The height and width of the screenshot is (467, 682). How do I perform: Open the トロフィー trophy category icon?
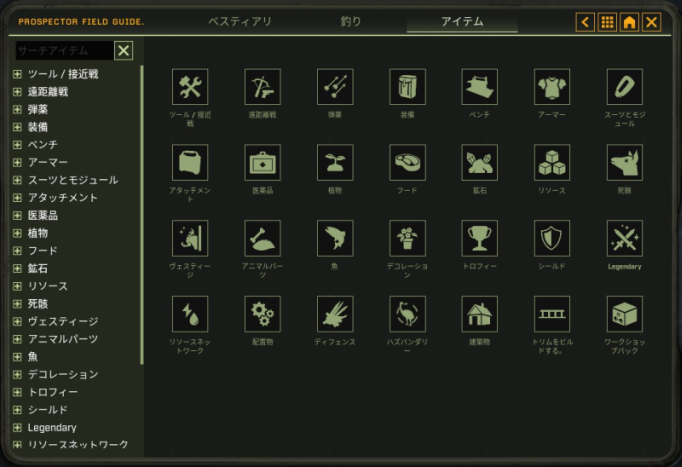pyautogui.click(x=480, y=238)
